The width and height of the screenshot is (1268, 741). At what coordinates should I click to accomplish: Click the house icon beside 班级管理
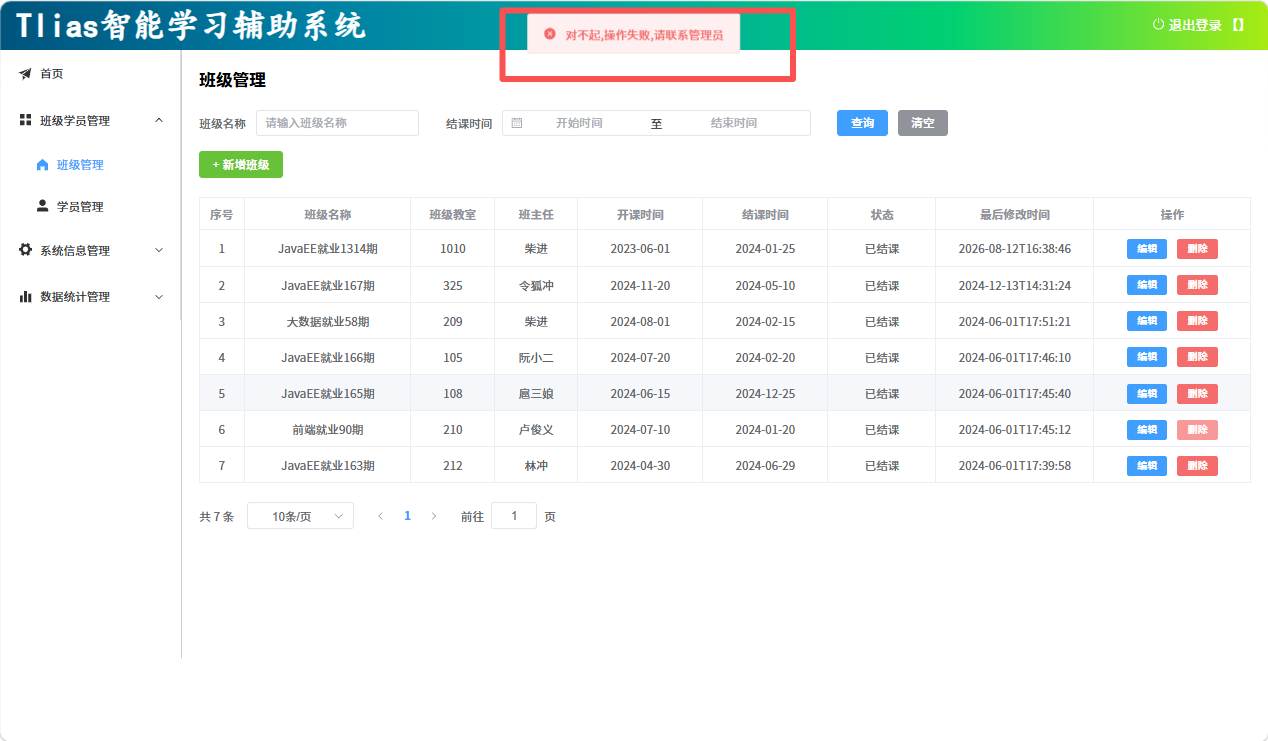click(42, 165)
